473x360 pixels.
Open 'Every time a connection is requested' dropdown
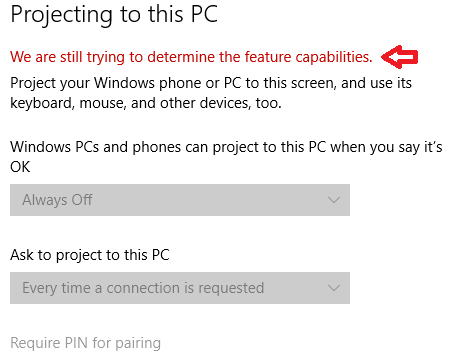(180, 288)
